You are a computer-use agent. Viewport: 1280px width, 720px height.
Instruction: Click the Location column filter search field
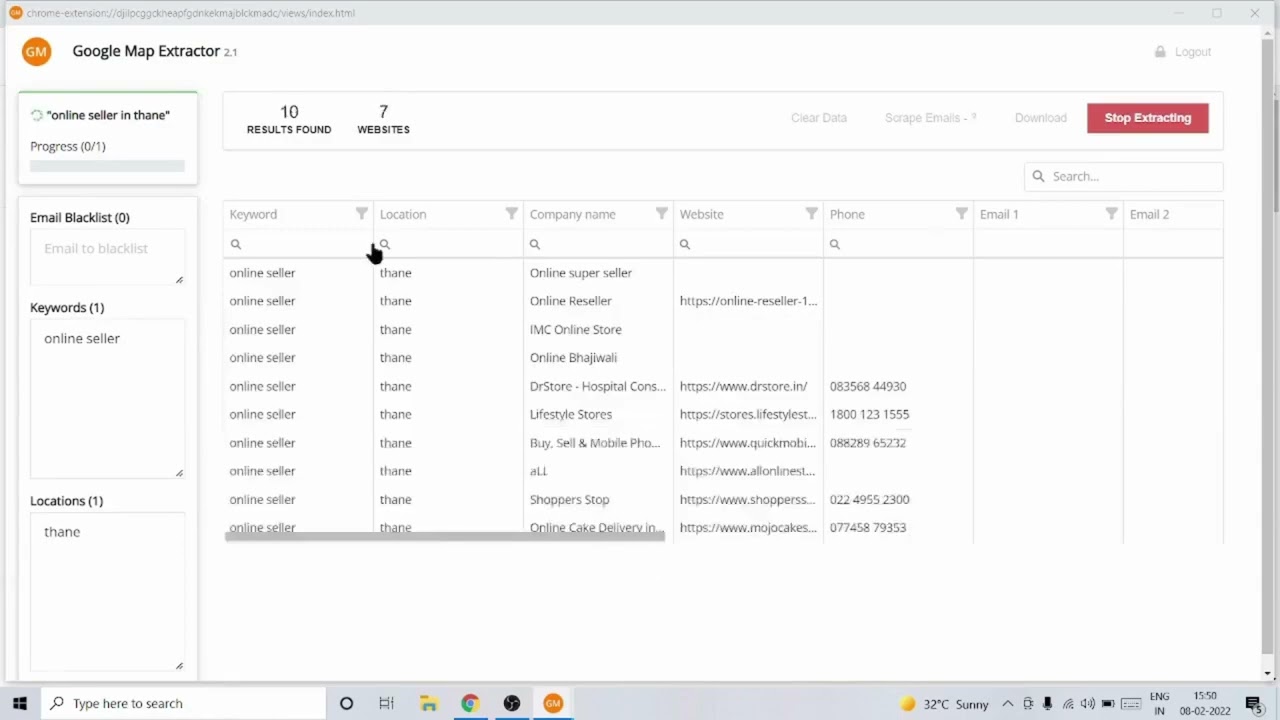[448, 244]
